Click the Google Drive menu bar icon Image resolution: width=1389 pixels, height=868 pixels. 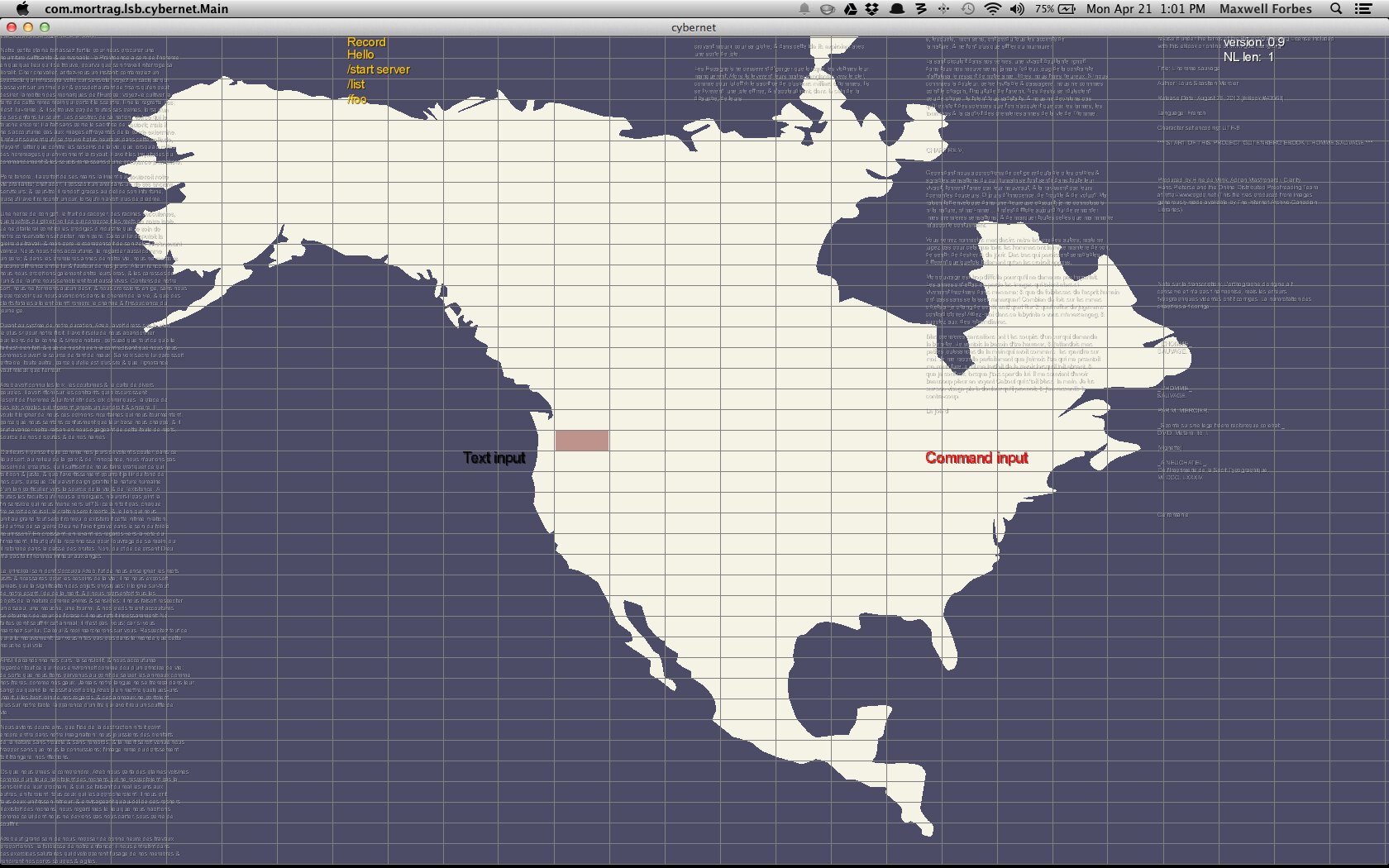pos(850,9)
